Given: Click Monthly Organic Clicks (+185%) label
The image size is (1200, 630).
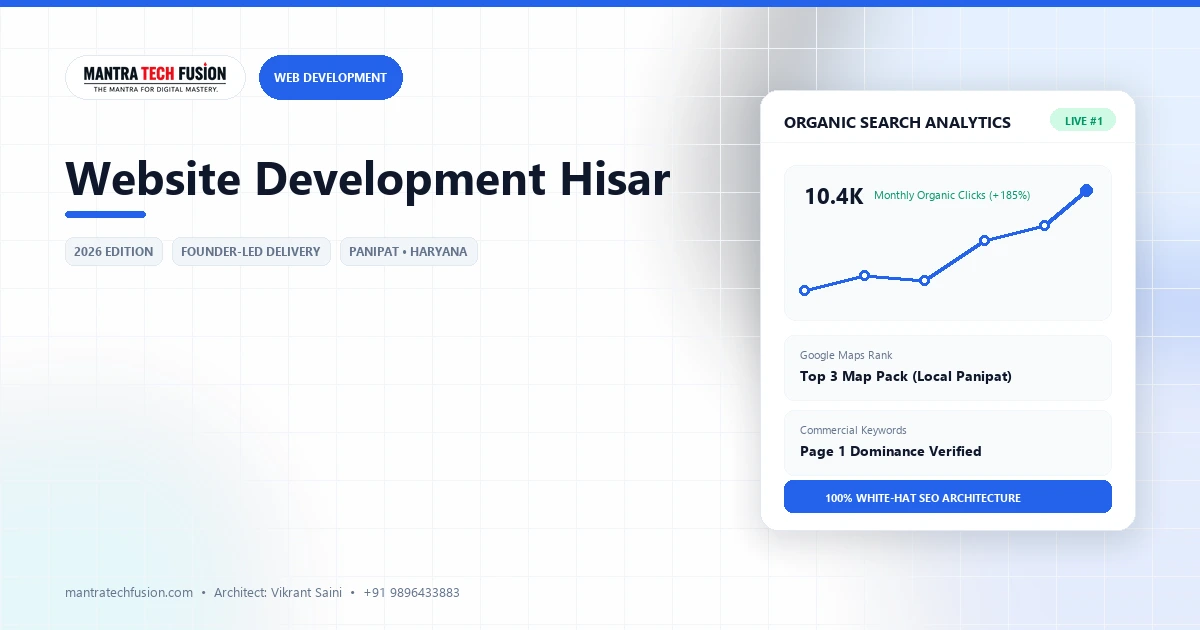Looking at the screenshot, I should [x=952, y=195].
